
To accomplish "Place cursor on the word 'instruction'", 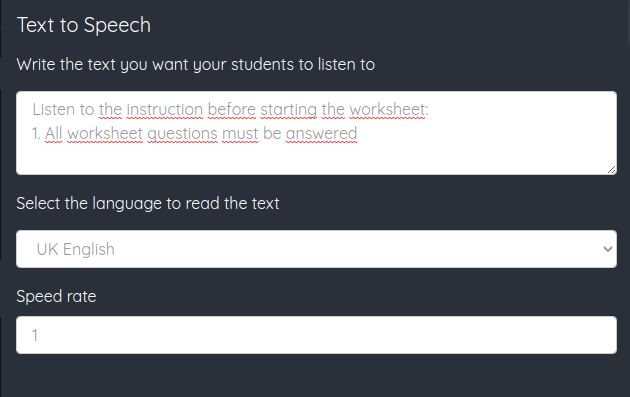I will pos(165,109).
